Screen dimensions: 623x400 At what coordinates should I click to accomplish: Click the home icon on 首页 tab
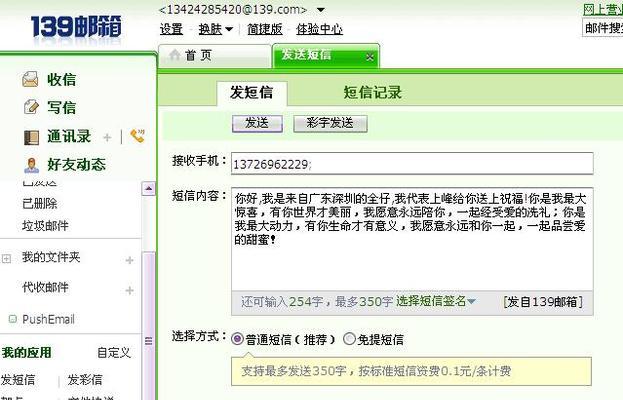[175, 54]
